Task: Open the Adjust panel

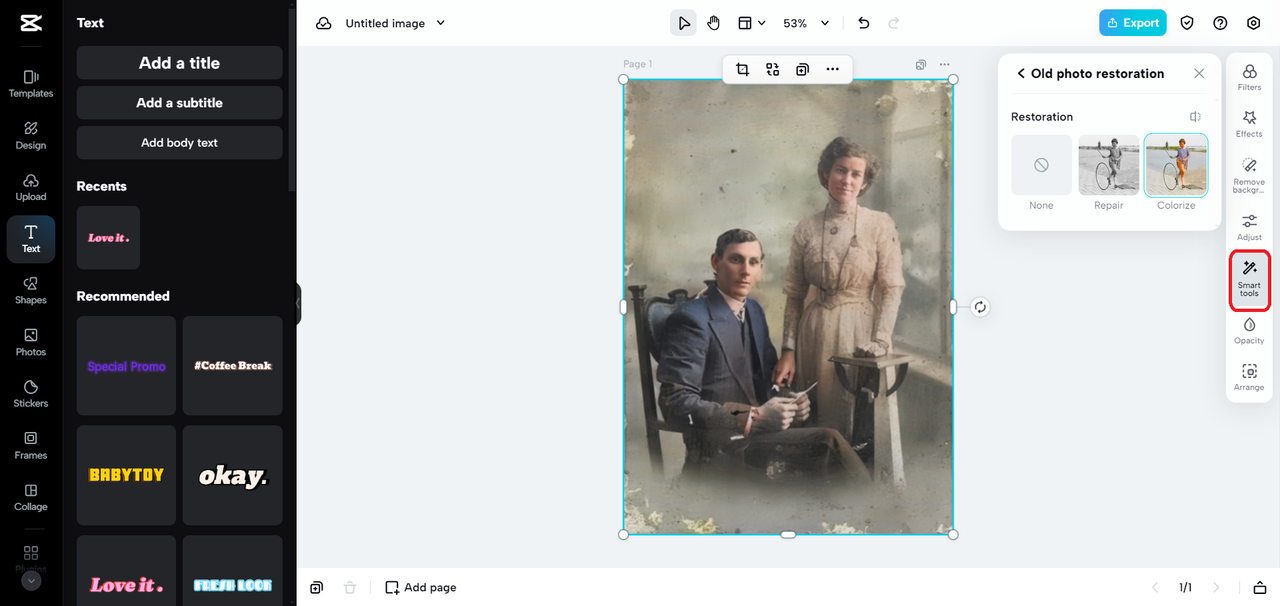Action: coord(1249,227)
